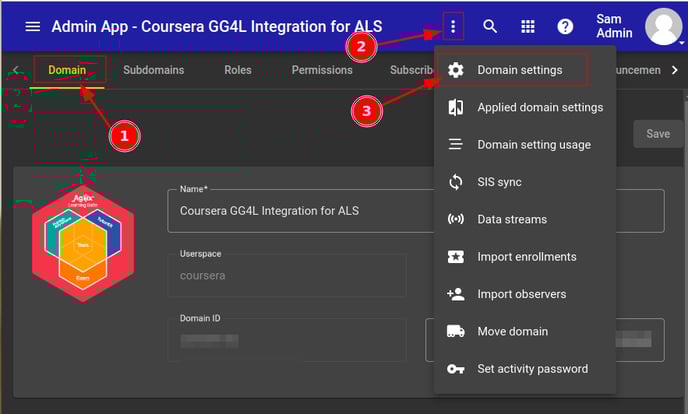Open the Roles tab

238,70
